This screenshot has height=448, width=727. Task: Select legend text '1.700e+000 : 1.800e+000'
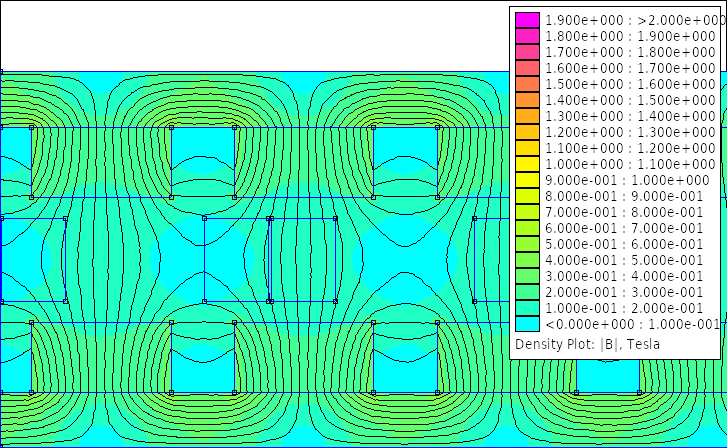pos(631,52)
